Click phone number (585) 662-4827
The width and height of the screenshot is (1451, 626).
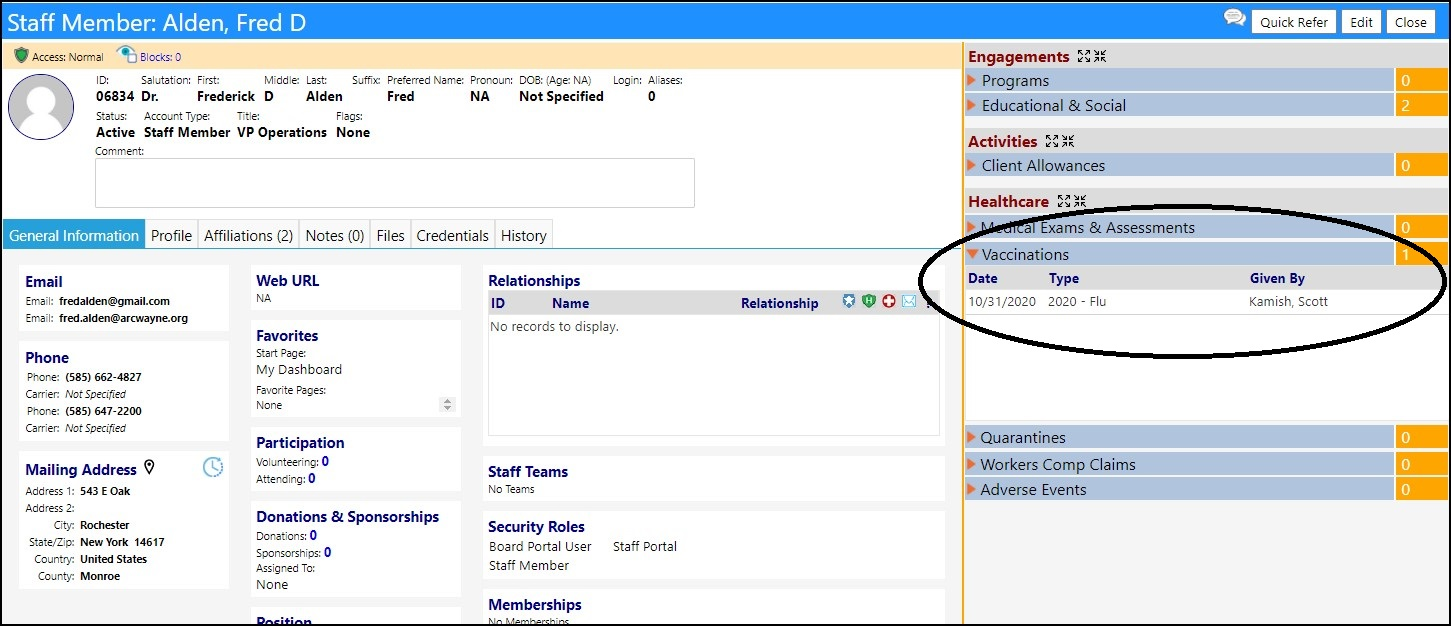coord(102,377)
